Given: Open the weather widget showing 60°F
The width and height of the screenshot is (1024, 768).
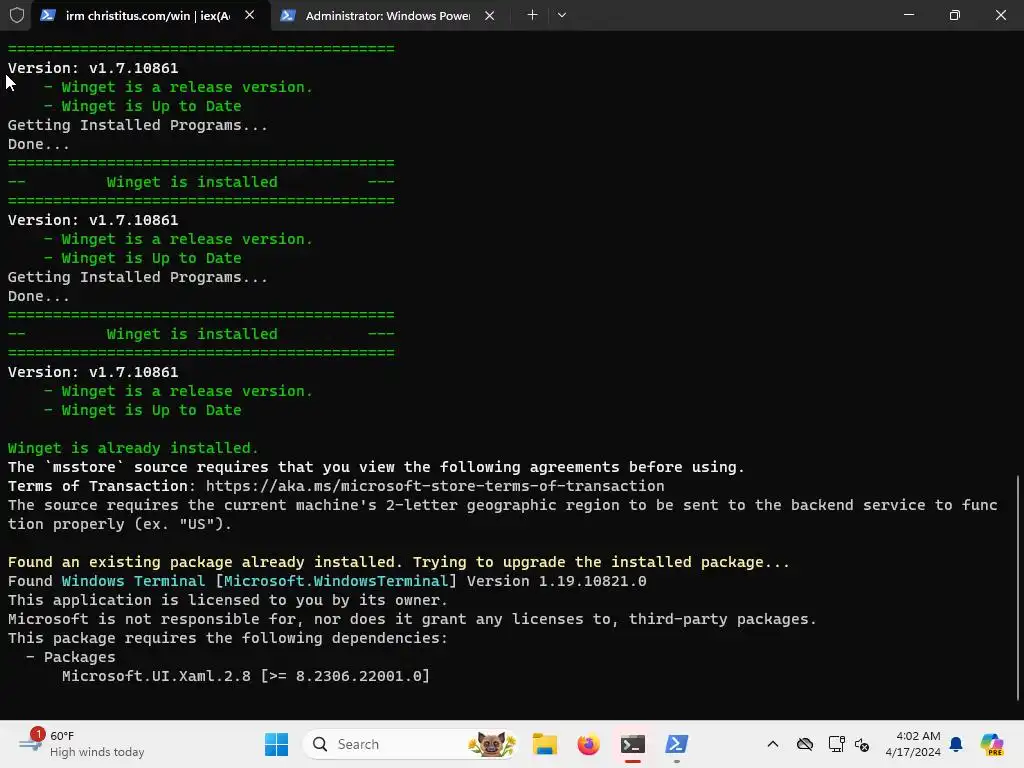Looking at the screenshot, I should pos(80,744).
